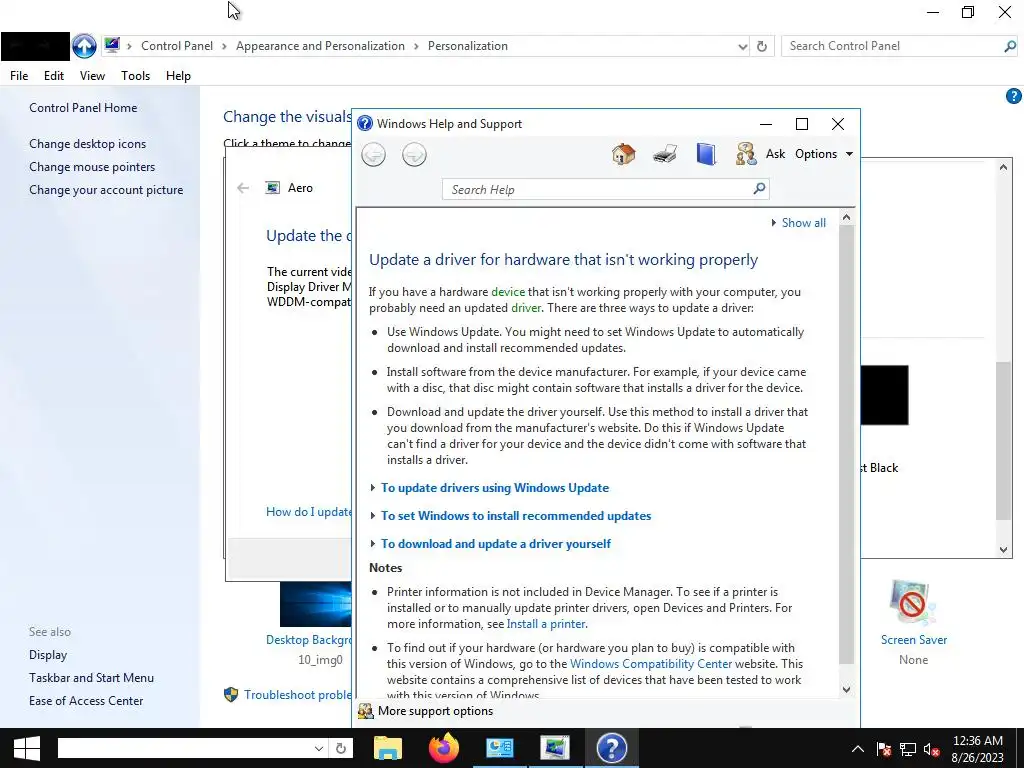Viewport: 1024px width, 768px height.
Task: Open the Options dropdown in Help
Action: coord(824,154)
